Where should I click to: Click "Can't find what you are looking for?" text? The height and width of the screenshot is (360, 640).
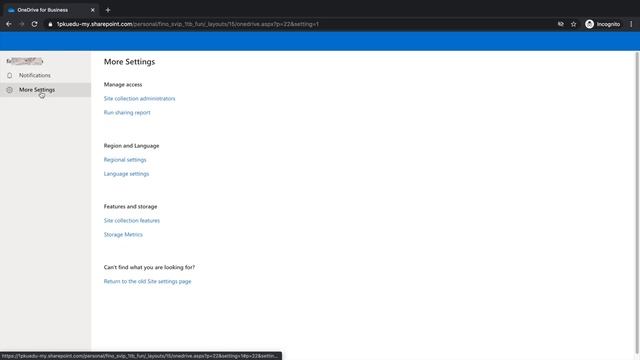tap(149, 268)
